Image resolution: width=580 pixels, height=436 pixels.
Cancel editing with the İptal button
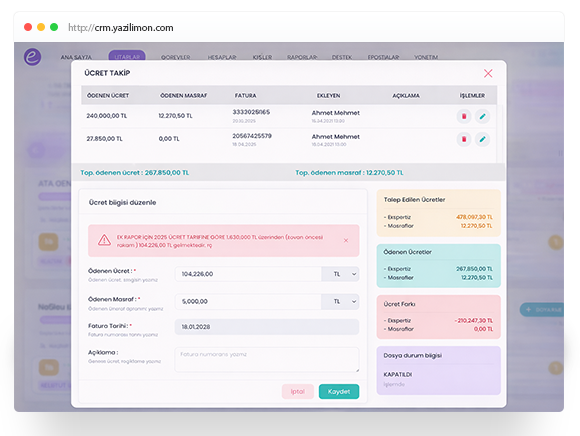[x=298, y=391]
